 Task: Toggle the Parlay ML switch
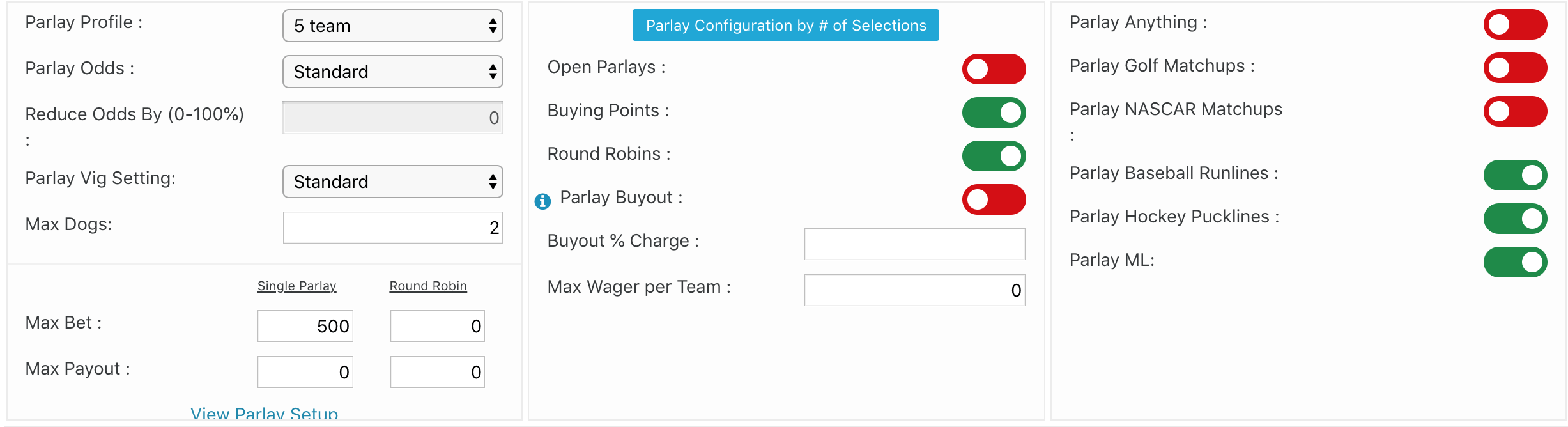tap(1515, 262)
